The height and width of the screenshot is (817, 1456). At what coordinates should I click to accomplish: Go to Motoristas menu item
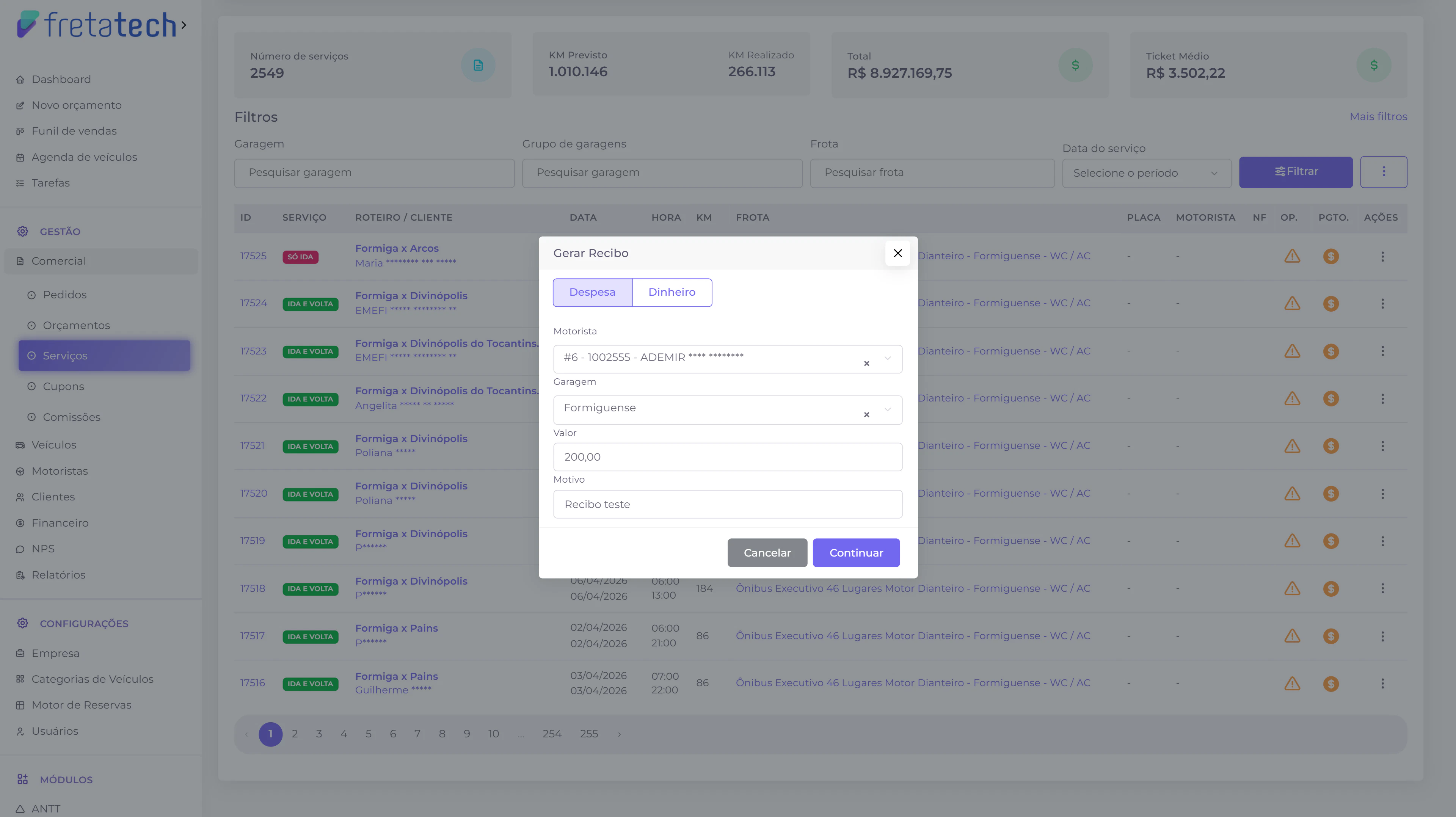[60, 471]
